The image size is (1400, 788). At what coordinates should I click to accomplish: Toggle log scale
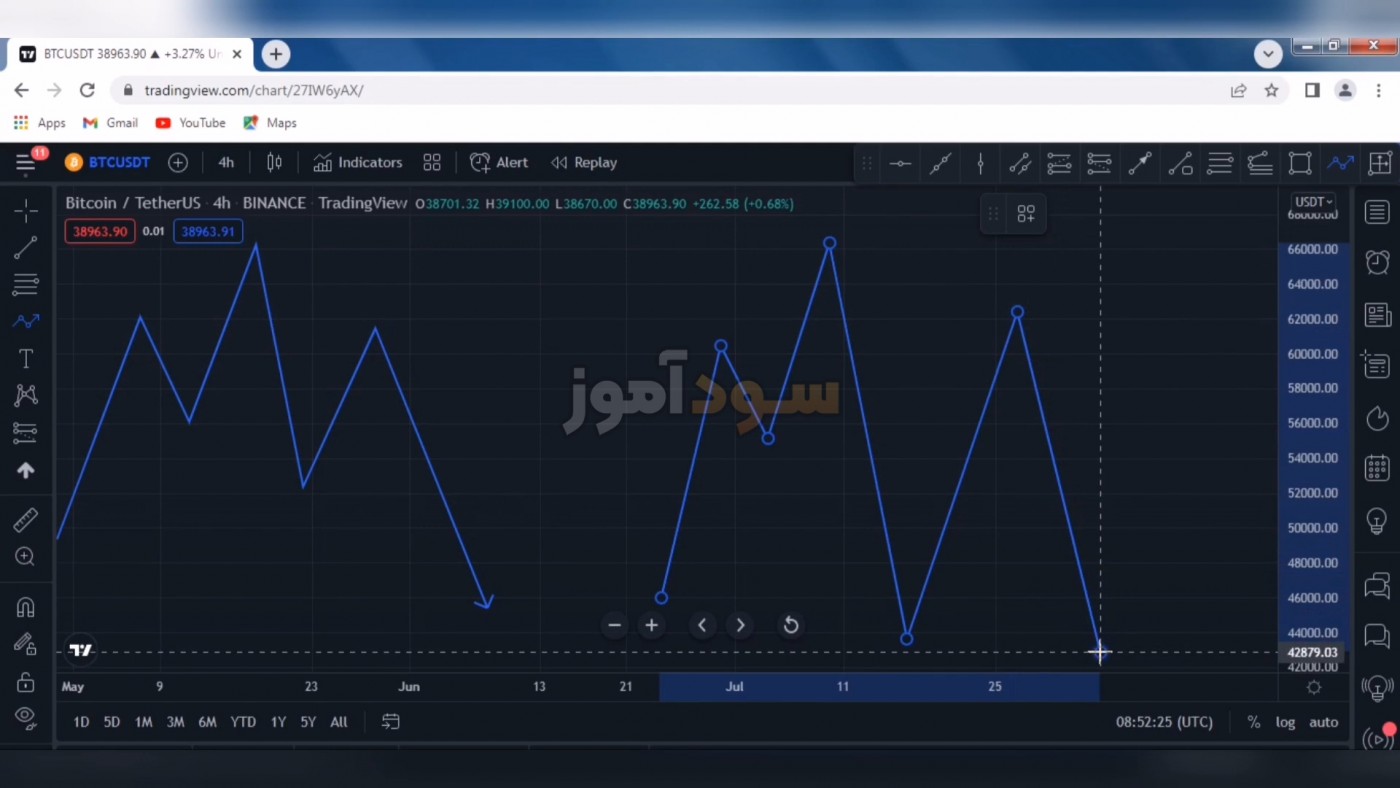pos(1285,722)
